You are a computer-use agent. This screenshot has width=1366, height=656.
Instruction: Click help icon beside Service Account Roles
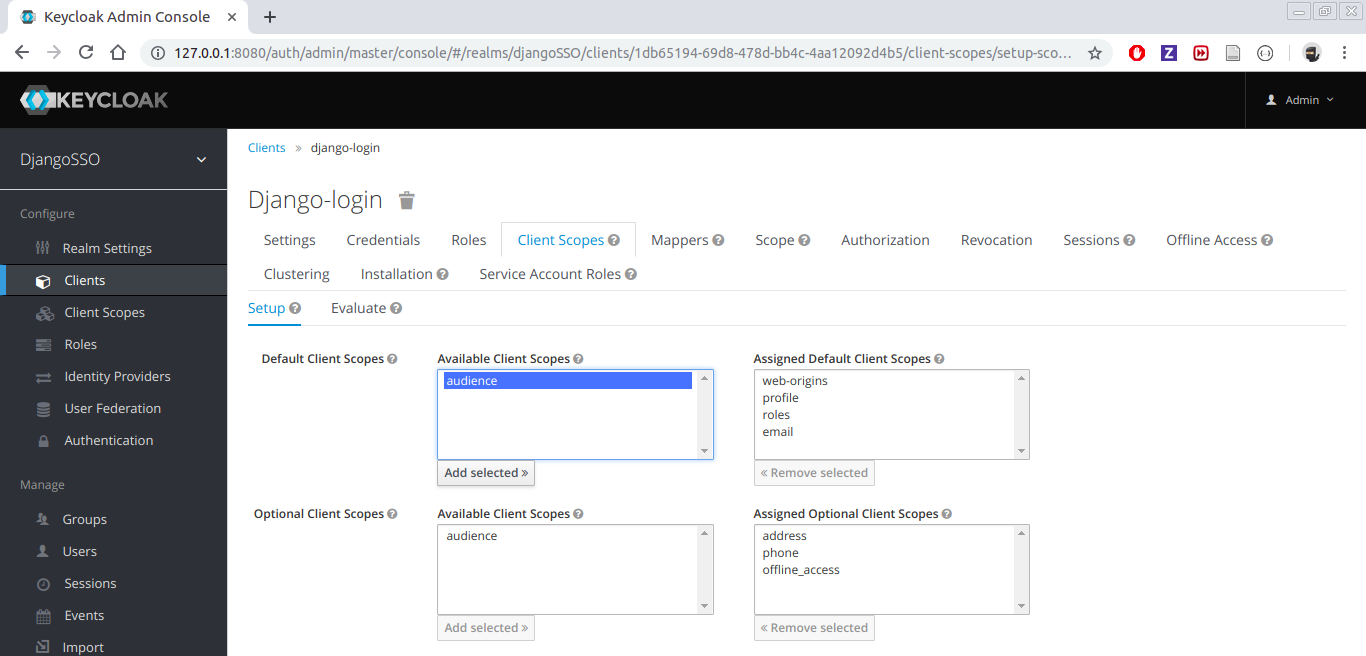point(631,274)
